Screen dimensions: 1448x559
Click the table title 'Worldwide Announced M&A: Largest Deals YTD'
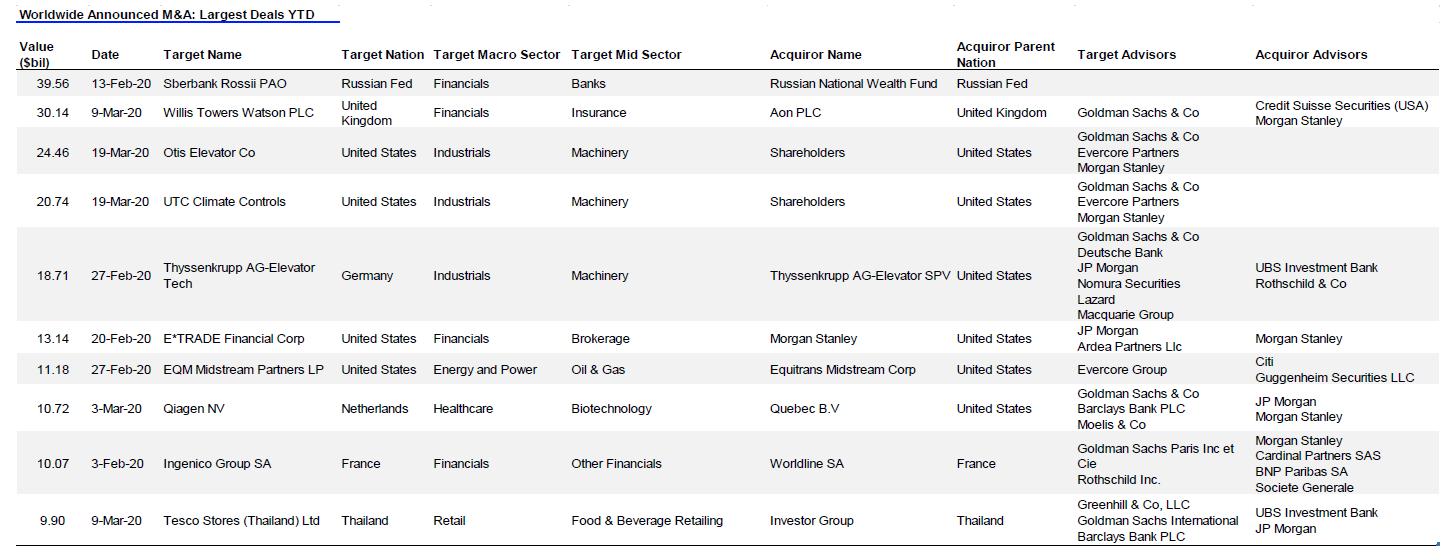tap(165, 15)
